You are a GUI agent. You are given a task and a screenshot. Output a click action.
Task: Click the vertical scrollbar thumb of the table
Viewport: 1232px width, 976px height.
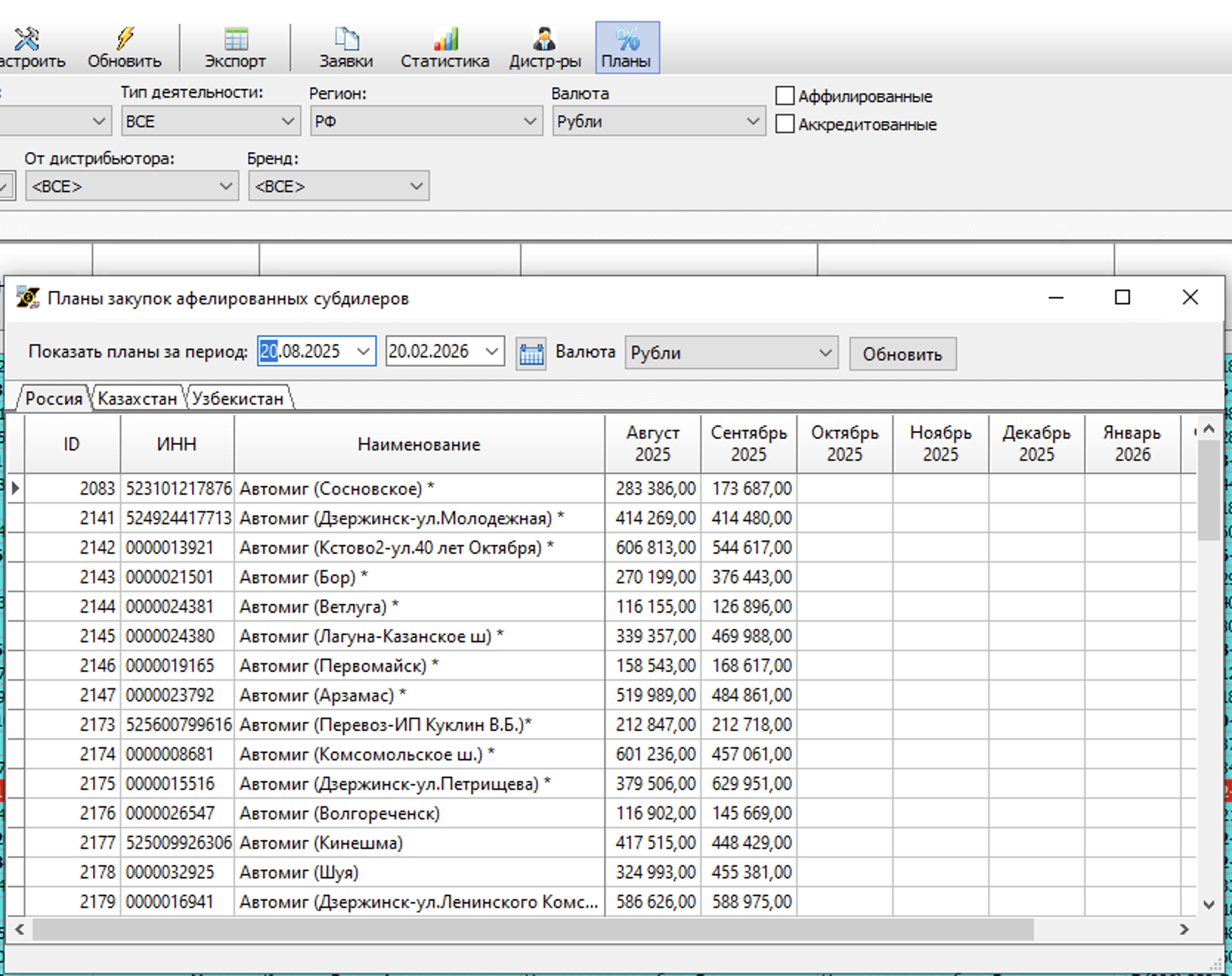(1208, 491)
